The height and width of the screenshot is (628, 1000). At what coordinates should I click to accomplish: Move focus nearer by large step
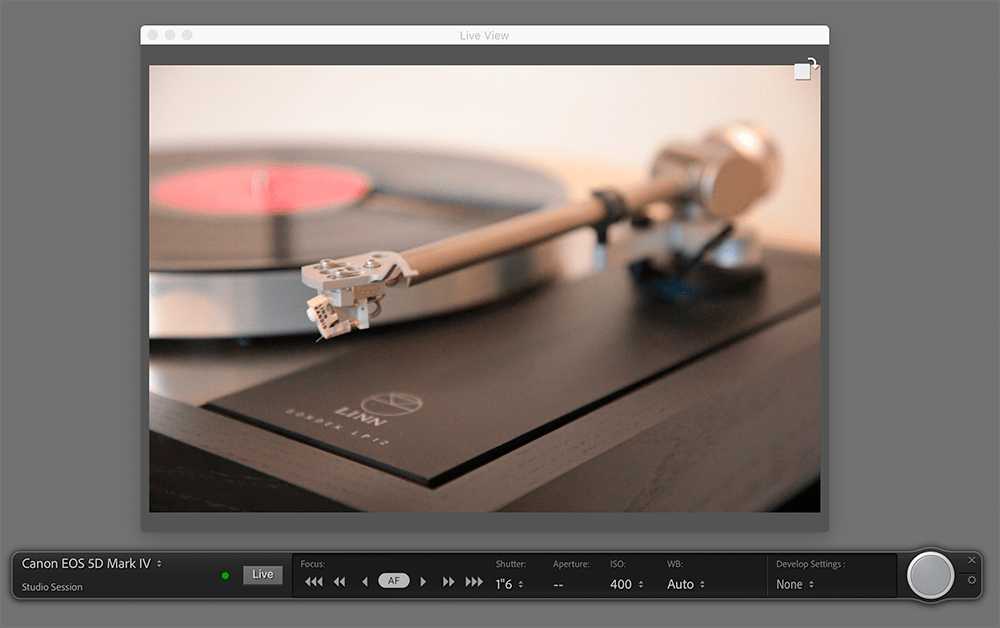tap(313, 581)
